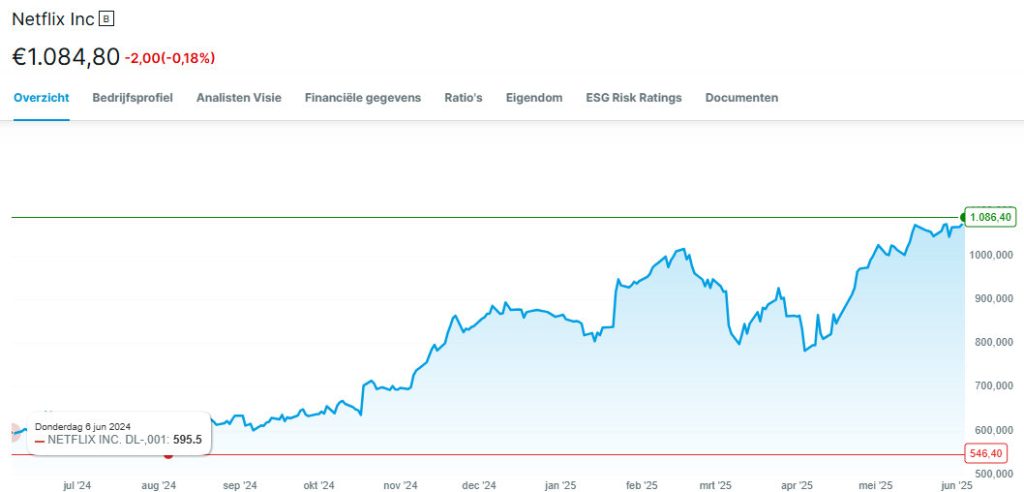Click the feb '25 label on time axis
This screenshot has width=1024, height=492.
641,485
